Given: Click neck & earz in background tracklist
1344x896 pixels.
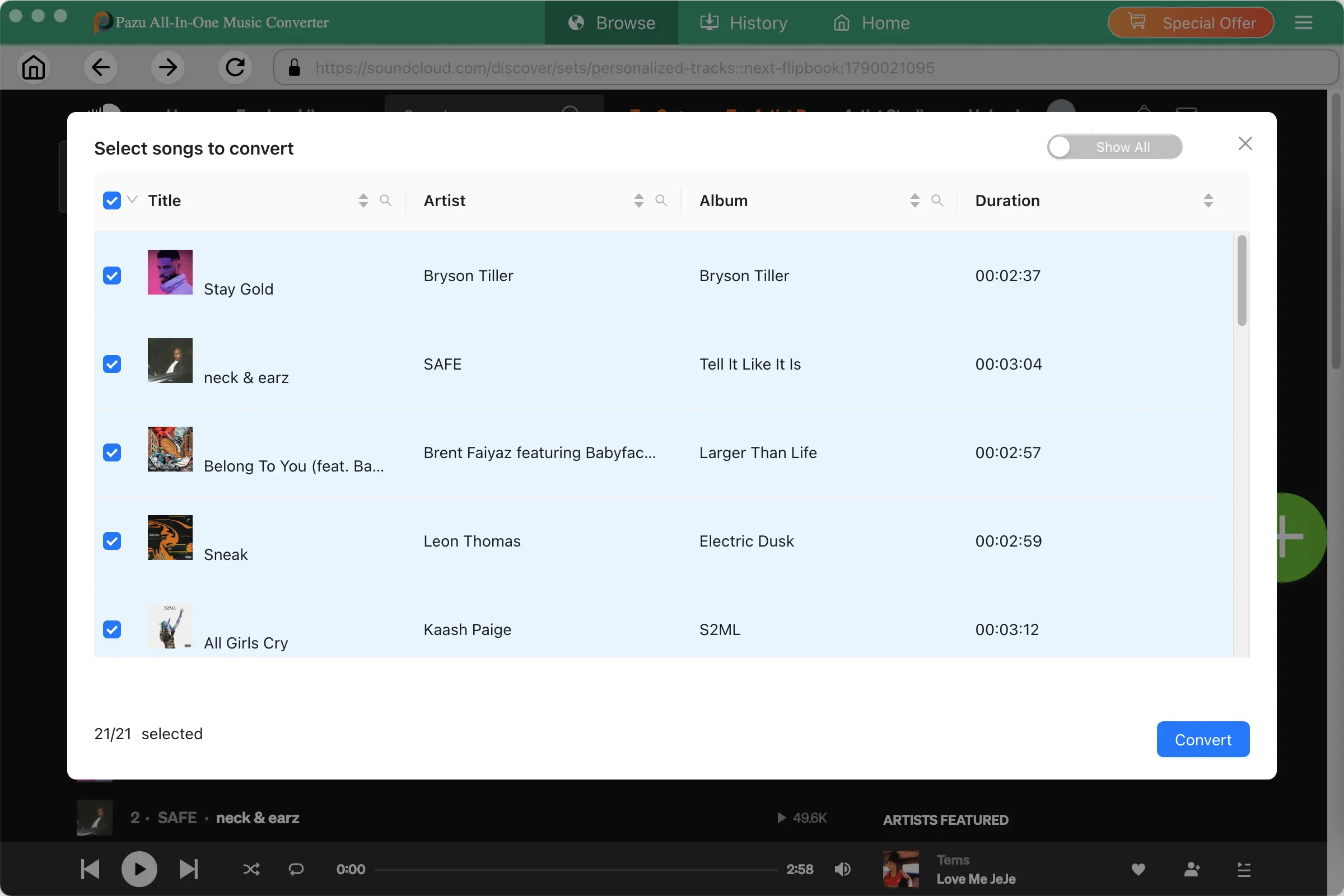Looking at the screenshot, I should (257, 818).
